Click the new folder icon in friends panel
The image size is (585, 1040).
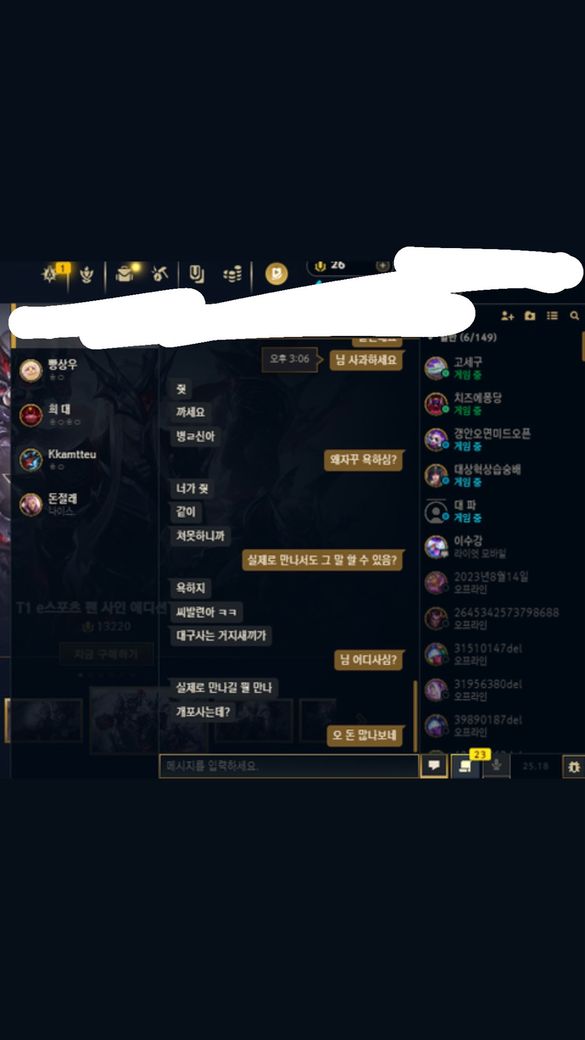[529, 316]
